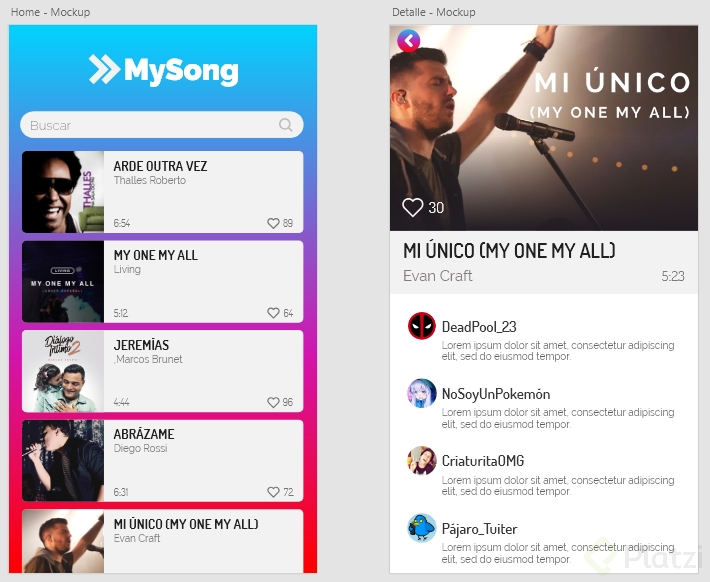Select the Home - Mockup artboard label
Screen dimensions: 710x582
pos(50,12)
